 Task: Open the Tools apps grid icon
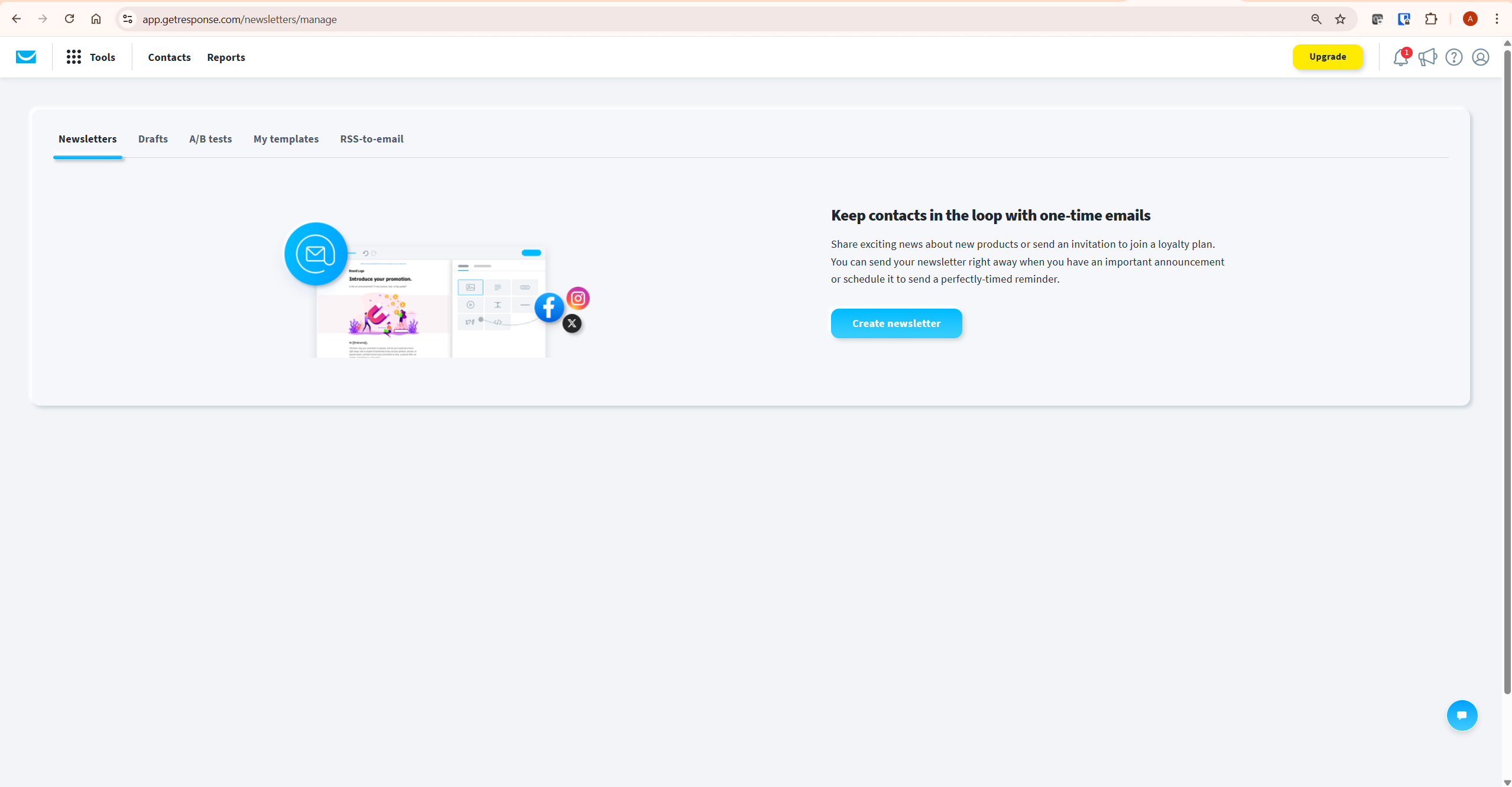pyautogui.click(x=73, y=57)
